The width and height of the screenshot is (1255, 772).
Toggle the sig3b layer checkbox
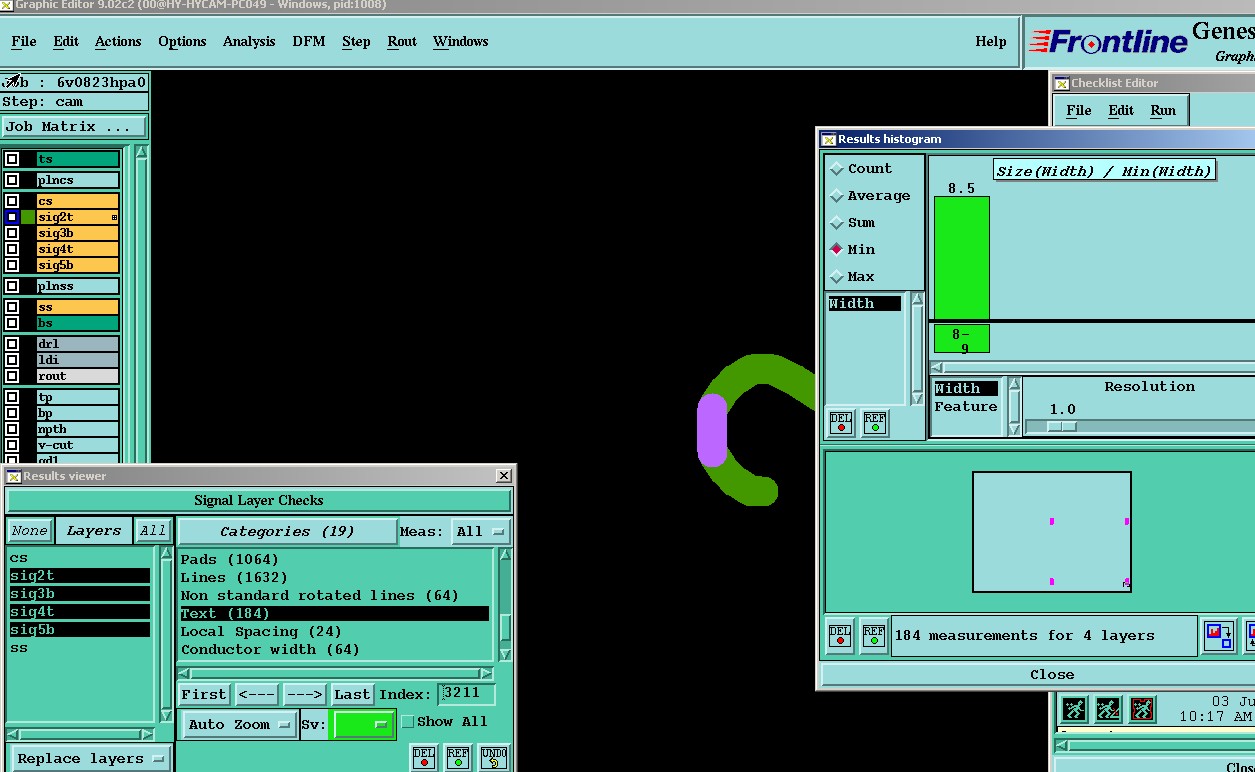[x=12, y=233]
